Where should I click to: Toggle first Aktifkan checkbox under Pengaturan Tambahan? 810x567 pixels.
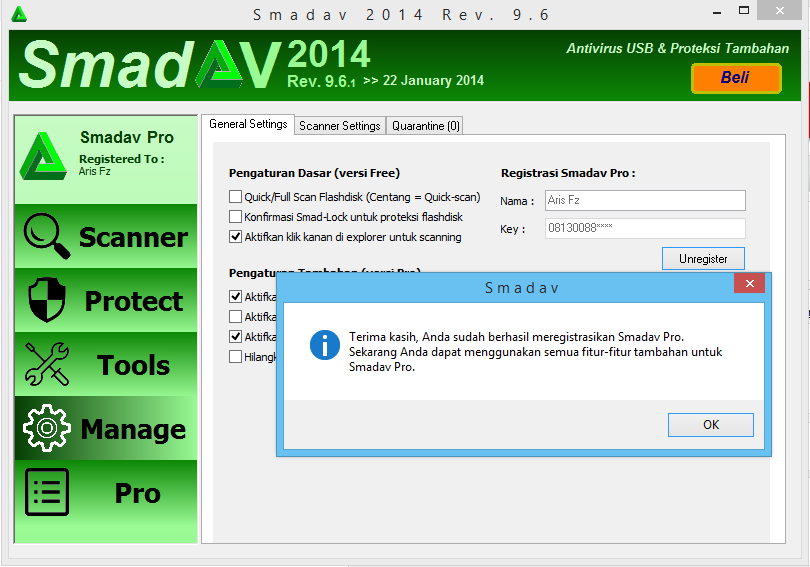(x=236, y=296)
